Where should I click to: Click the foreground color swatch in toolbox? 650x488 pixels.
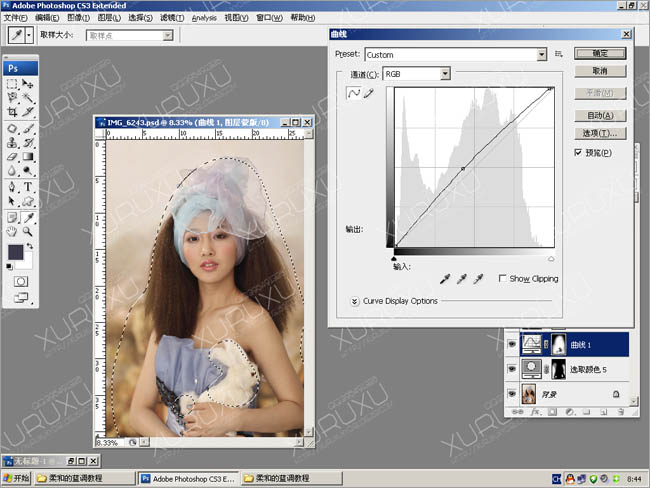tap(17, 253)
